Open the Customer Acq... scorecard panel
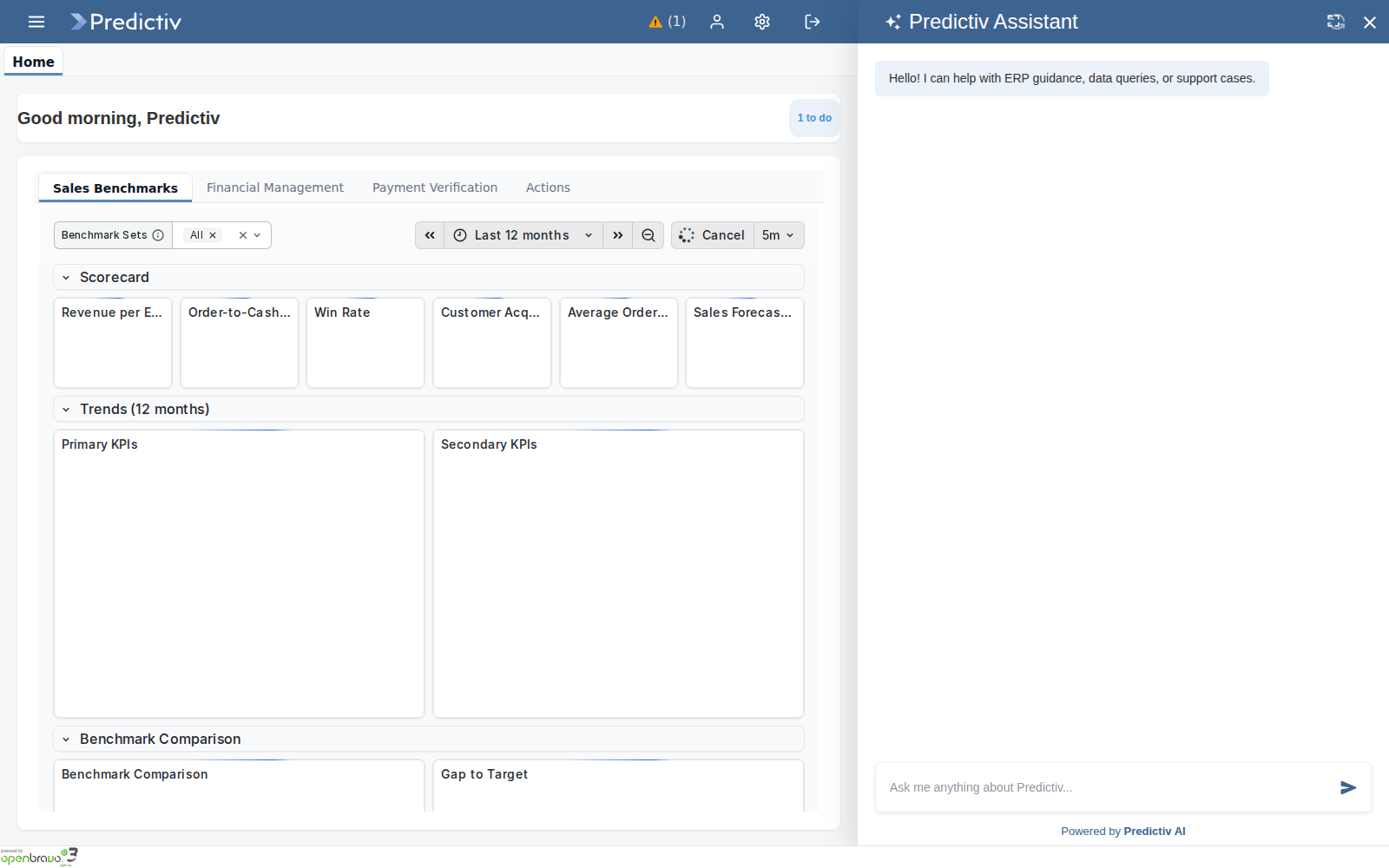This screenshot has height=868, width=1389. (492, 343)
